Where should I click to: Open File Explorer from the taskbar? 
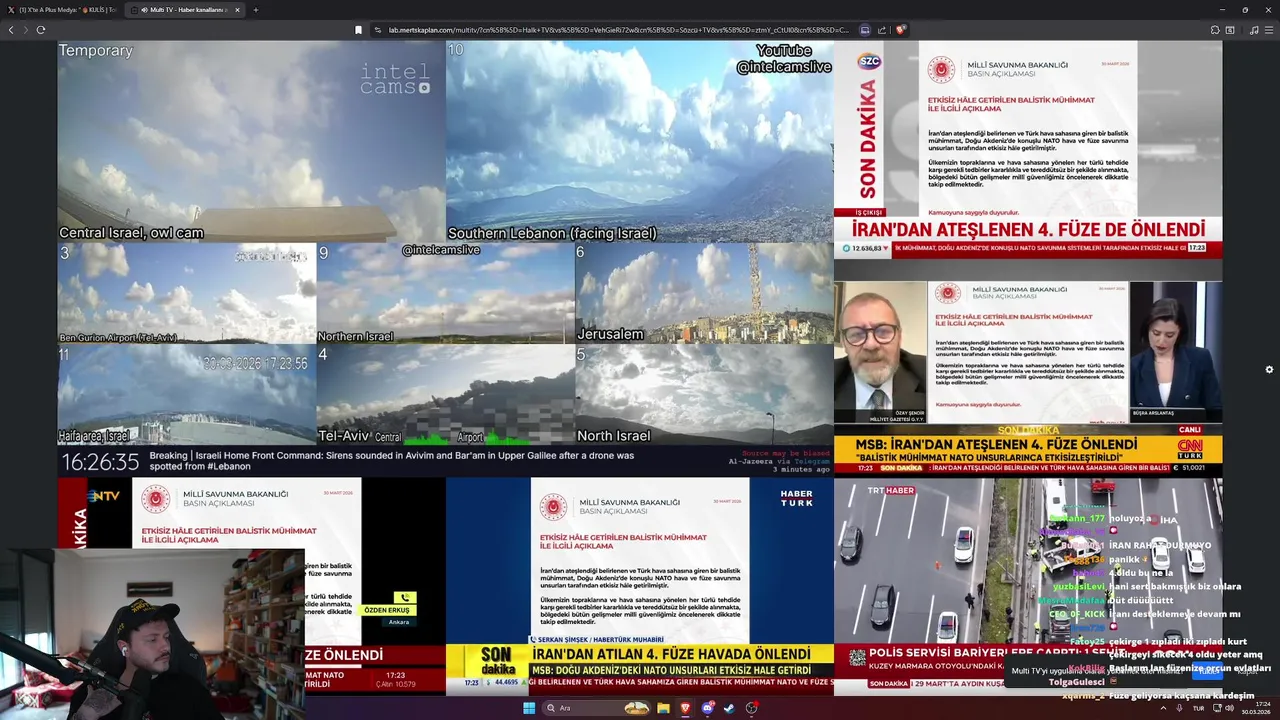pyautogui.click(x=663, y=708)
